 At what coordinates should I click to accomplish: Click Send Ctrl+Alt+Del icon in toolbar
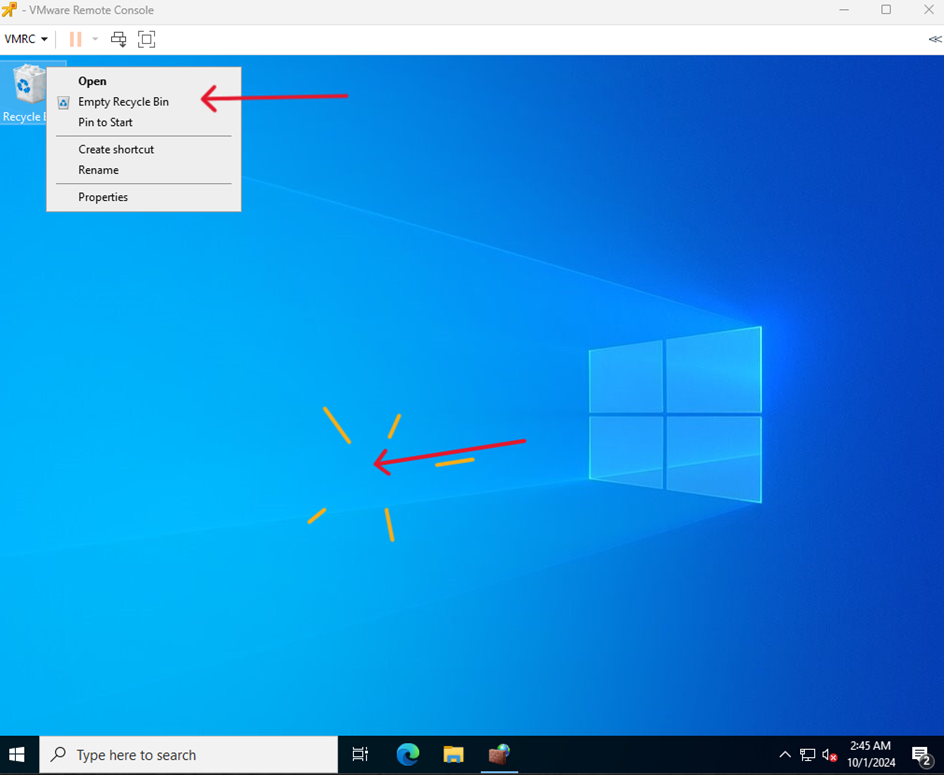tap(118, 39)
